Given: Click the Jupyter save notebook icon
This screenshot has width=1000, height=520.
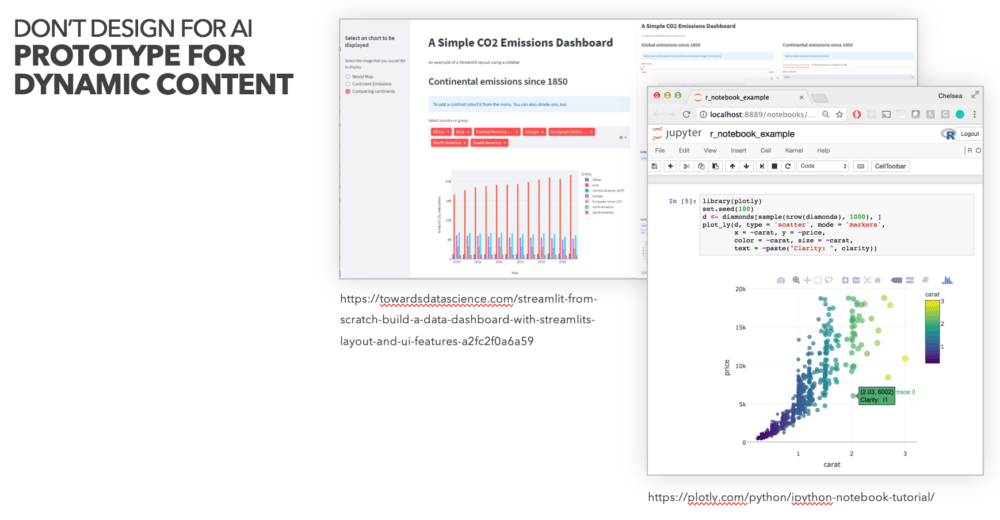Looking at the screenshot, I should click(654, 166).
